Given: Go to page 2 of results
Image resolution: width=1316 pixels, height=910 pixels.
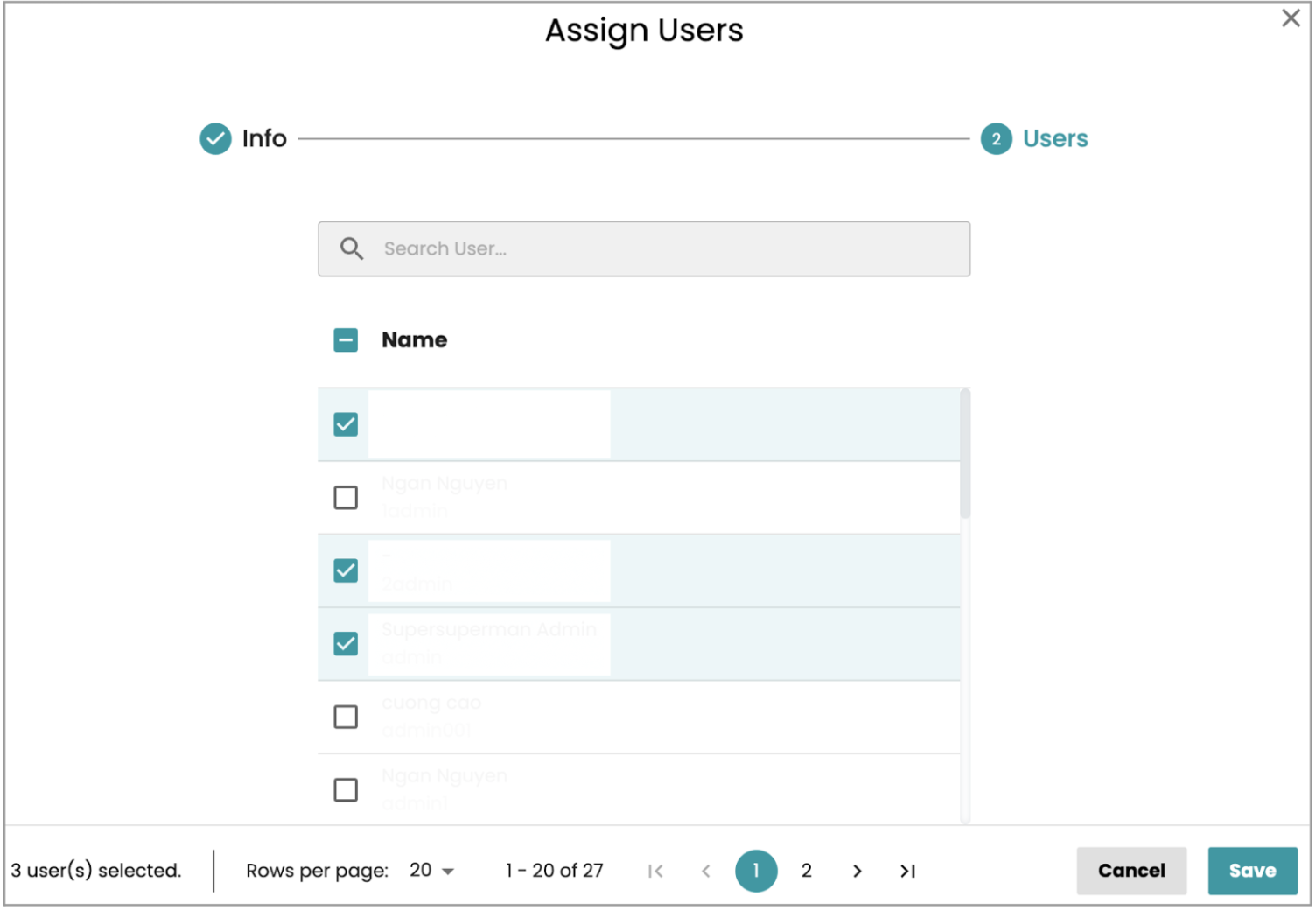Looking at the screenshot, I should (x=806, y=871).
